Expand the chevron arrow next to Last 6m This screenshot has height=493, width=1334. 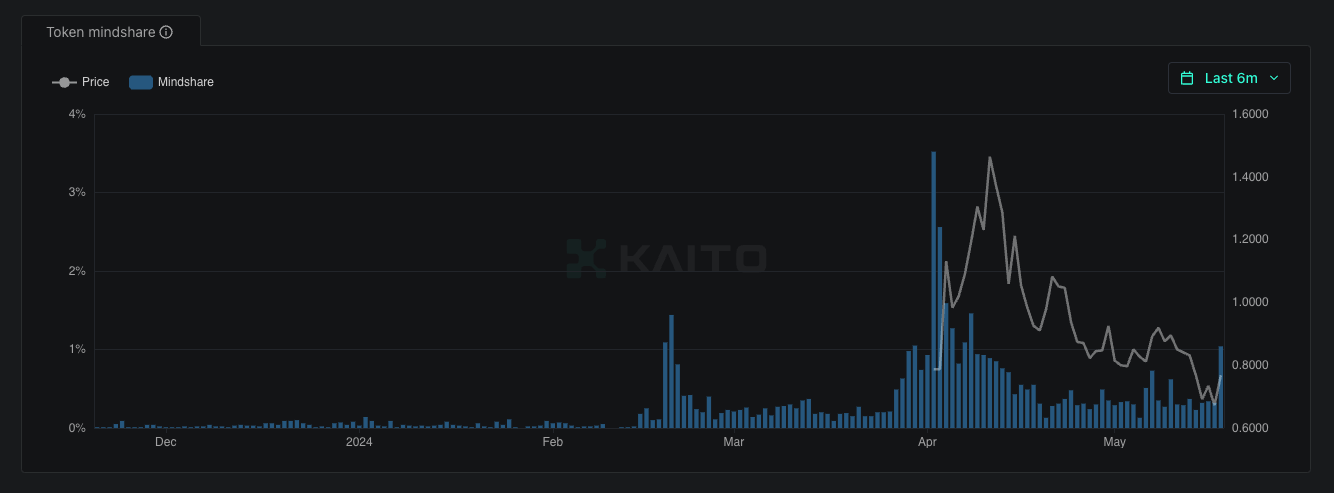(x=1273, y=78)
